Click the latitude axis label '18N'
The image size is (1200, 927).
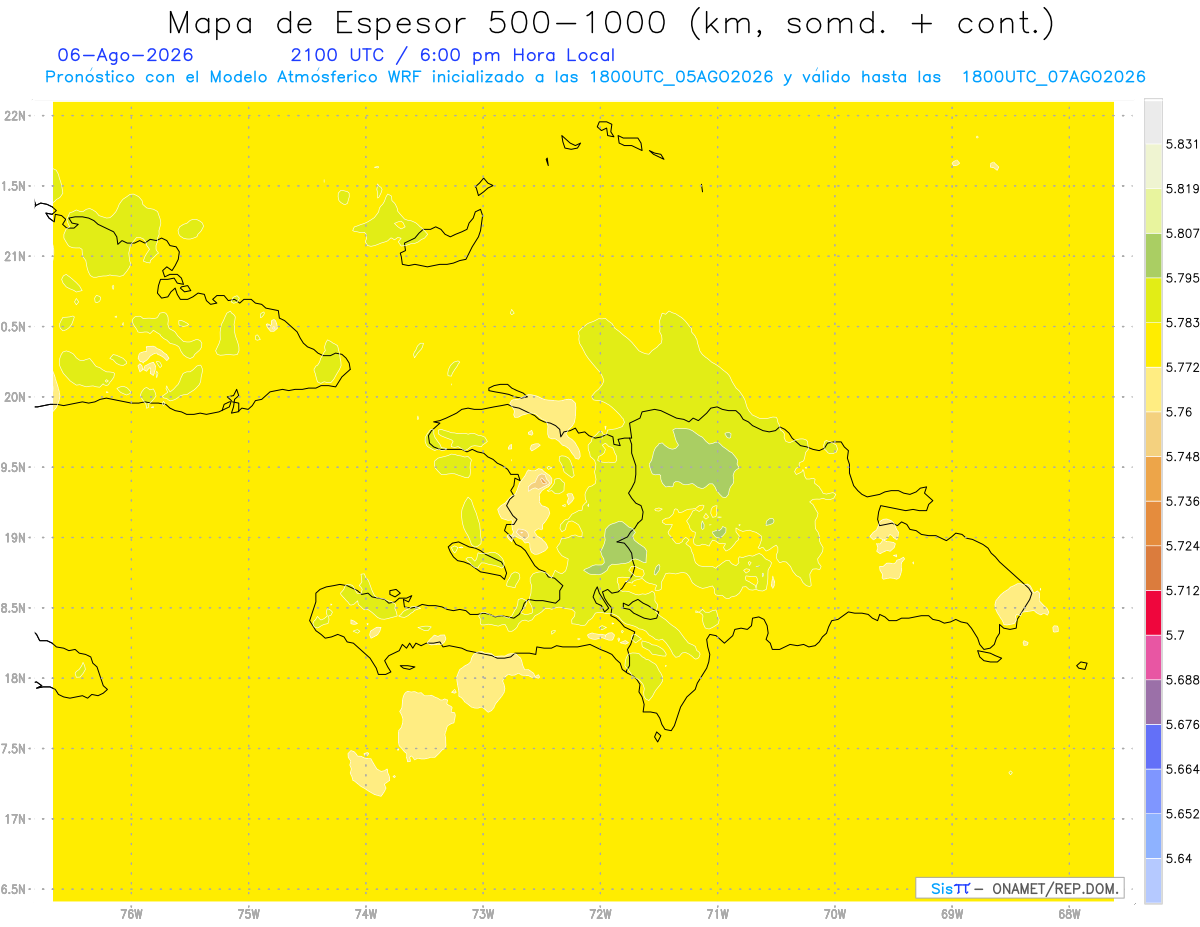tap(17, 679)
